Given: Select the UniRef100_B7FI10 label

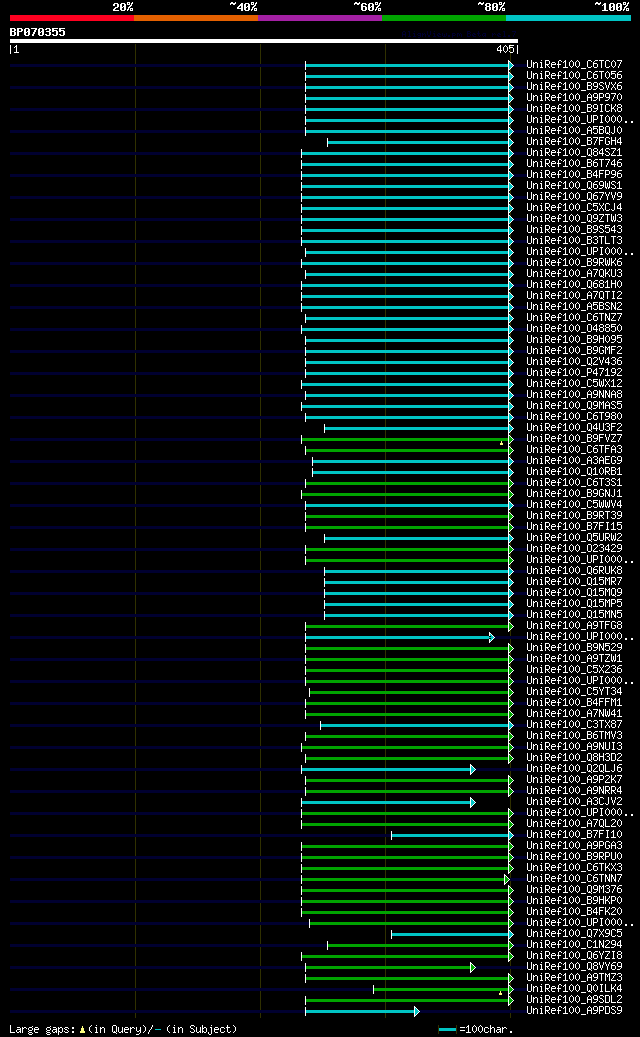Looking at the screenshot, I should (574, 835).
